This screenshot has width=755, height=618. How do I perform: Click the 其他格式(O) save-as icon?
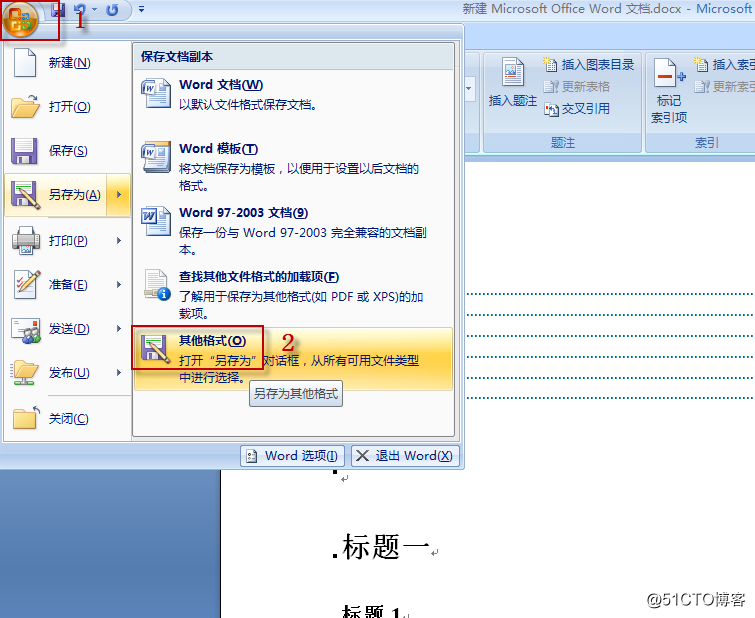click(156, 349)
